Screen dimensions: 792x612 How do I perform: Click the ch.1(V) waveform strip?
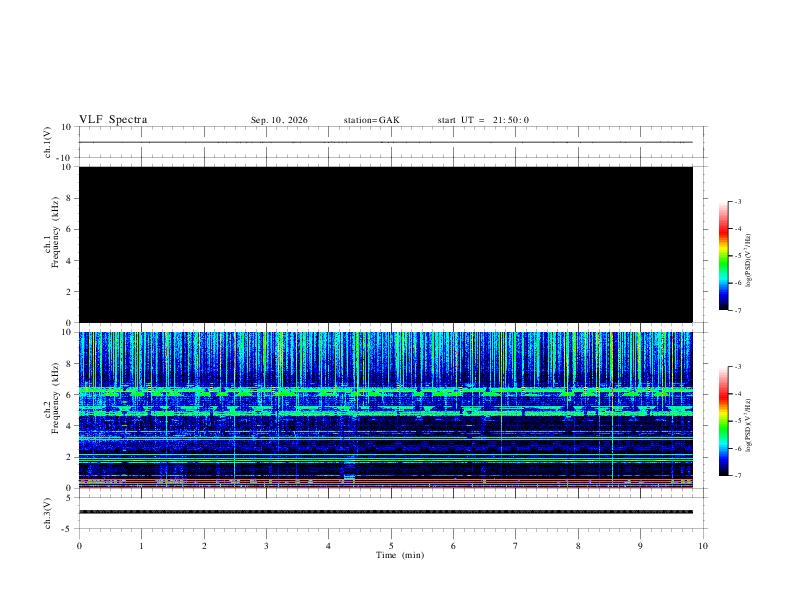click(x=386, y=142)
